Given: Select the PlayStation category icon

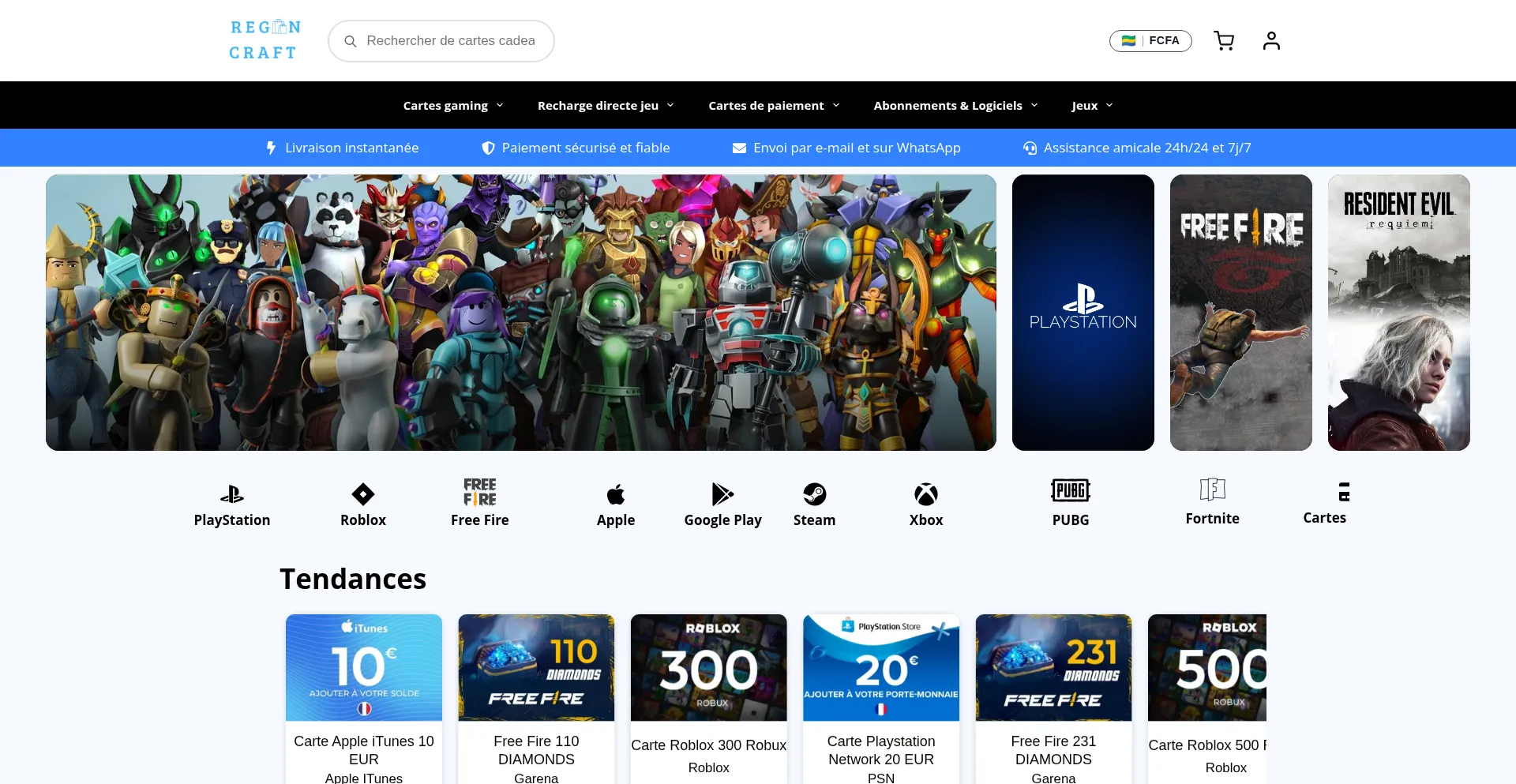Looking at the screenshot, I should pos(232,494).
